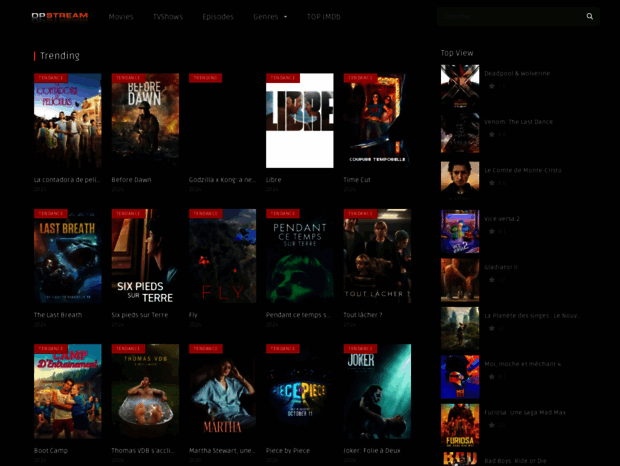Click the Deadpool & Wolverine title
The image size is (620, 466).
(517, 74)
